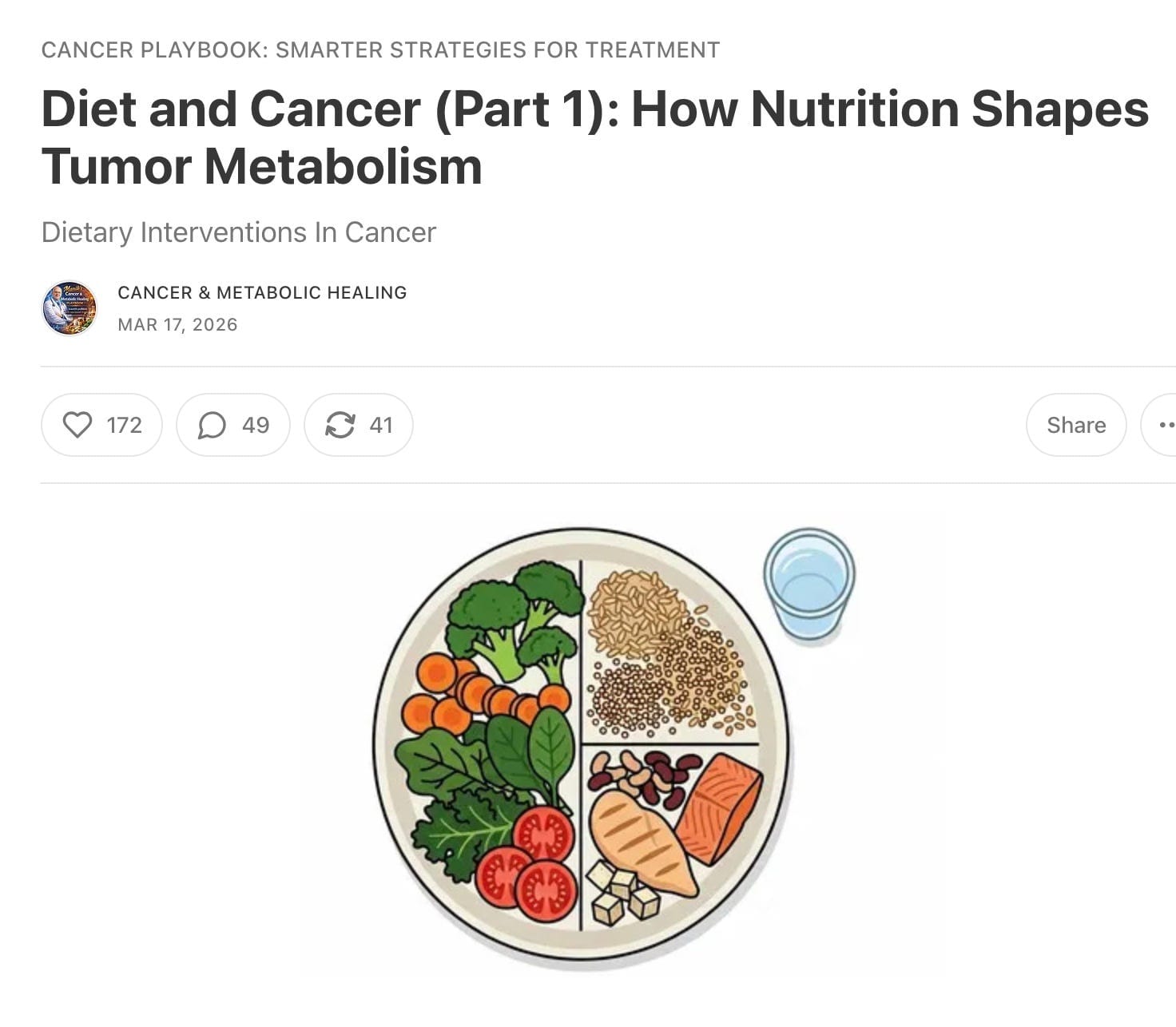Click the salmon fillet on the plate

(719, 809)
